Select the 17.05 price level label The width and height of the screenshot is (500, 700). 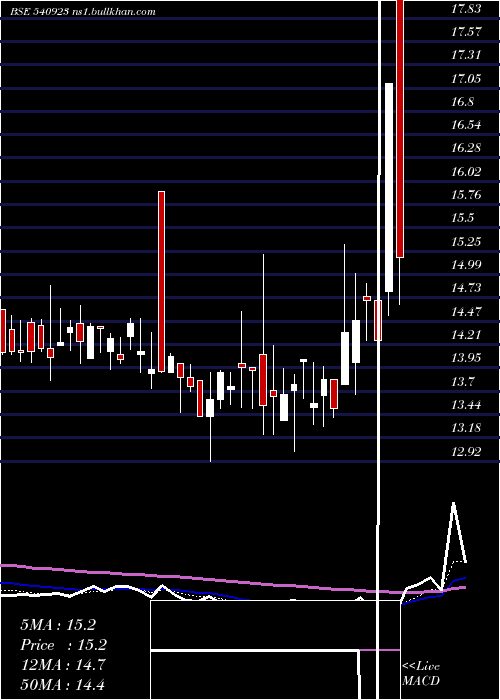(466, 78)
